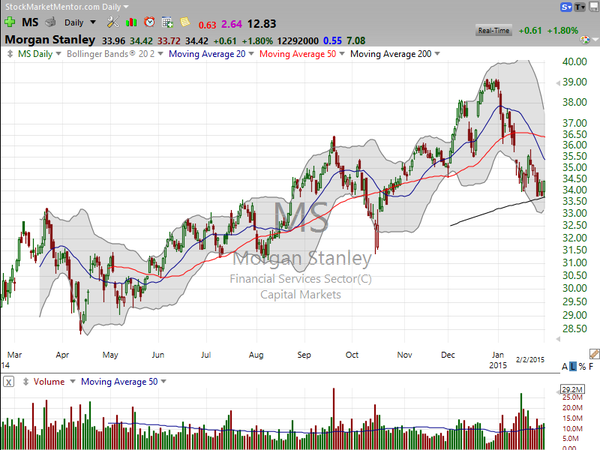Screen dimensions: 600x450
Task: Open the chart settings wrench icon
Action: (112, 22)
